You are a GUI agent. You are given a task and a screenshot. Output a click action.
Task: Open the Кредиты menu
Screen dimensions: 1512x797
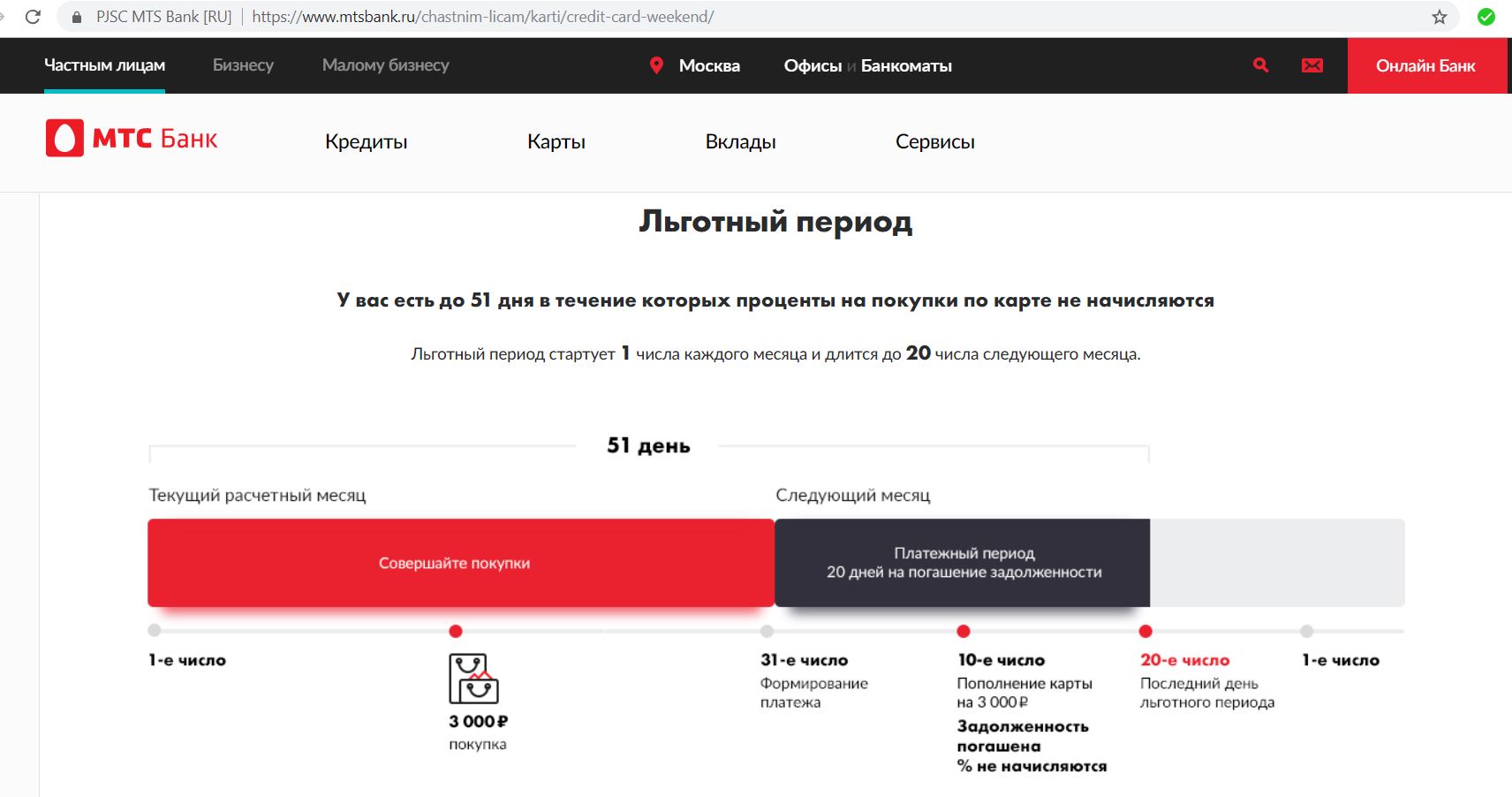tap(367, 141)
